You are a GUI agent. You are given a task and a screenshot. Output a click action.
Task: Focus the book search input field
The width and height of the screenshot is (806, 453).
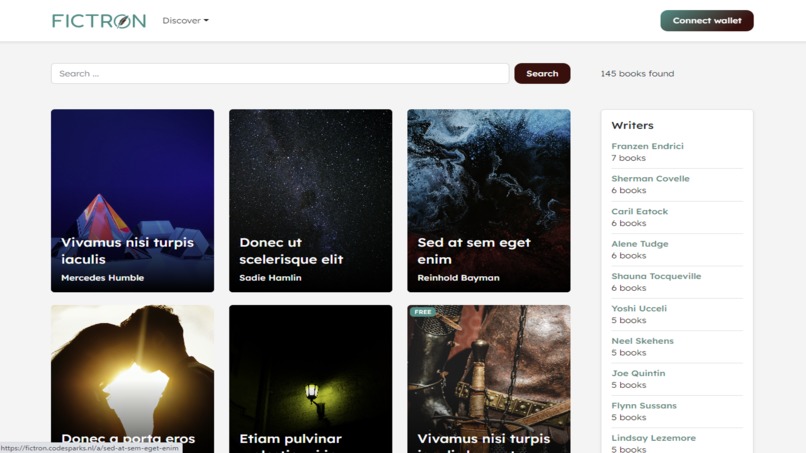[280, 74]
